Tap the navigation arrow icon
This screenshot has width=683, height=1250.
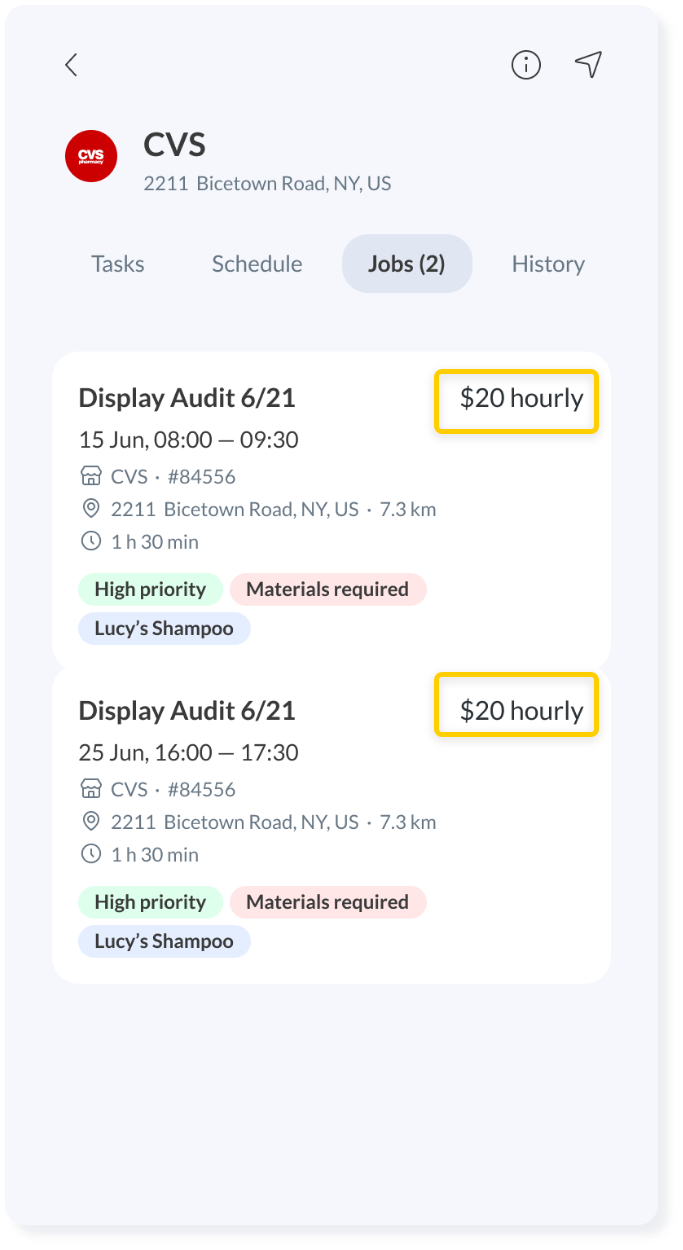pyautogui.click(x=589, y=65)
